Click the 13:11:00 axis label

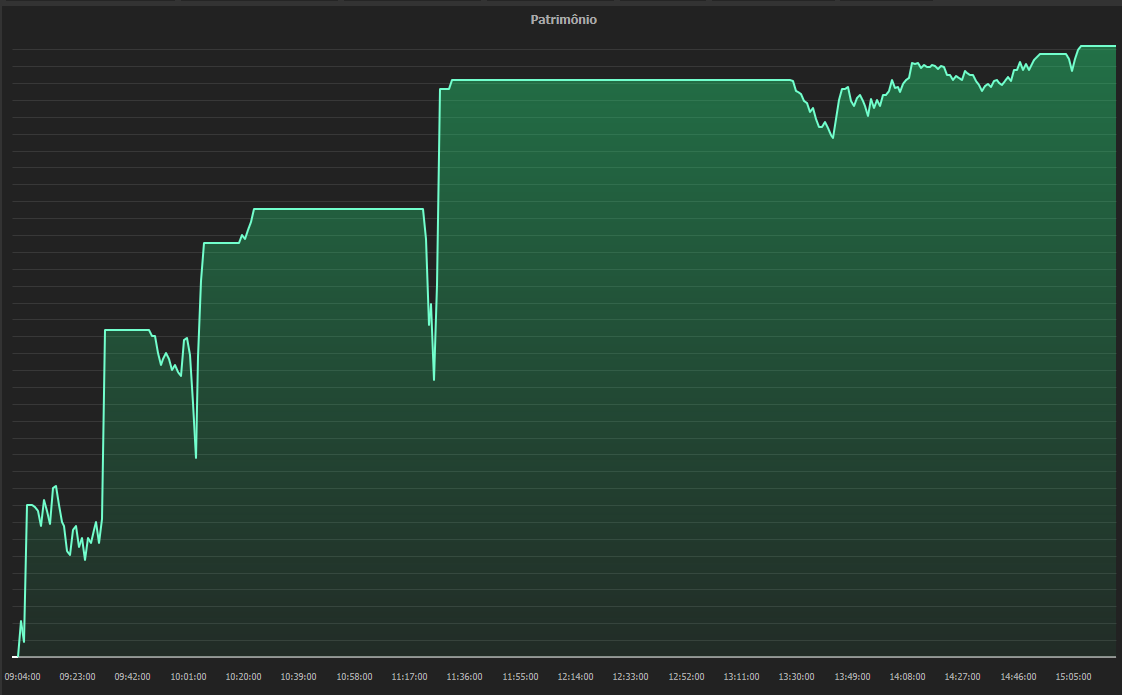click(741, 676)
